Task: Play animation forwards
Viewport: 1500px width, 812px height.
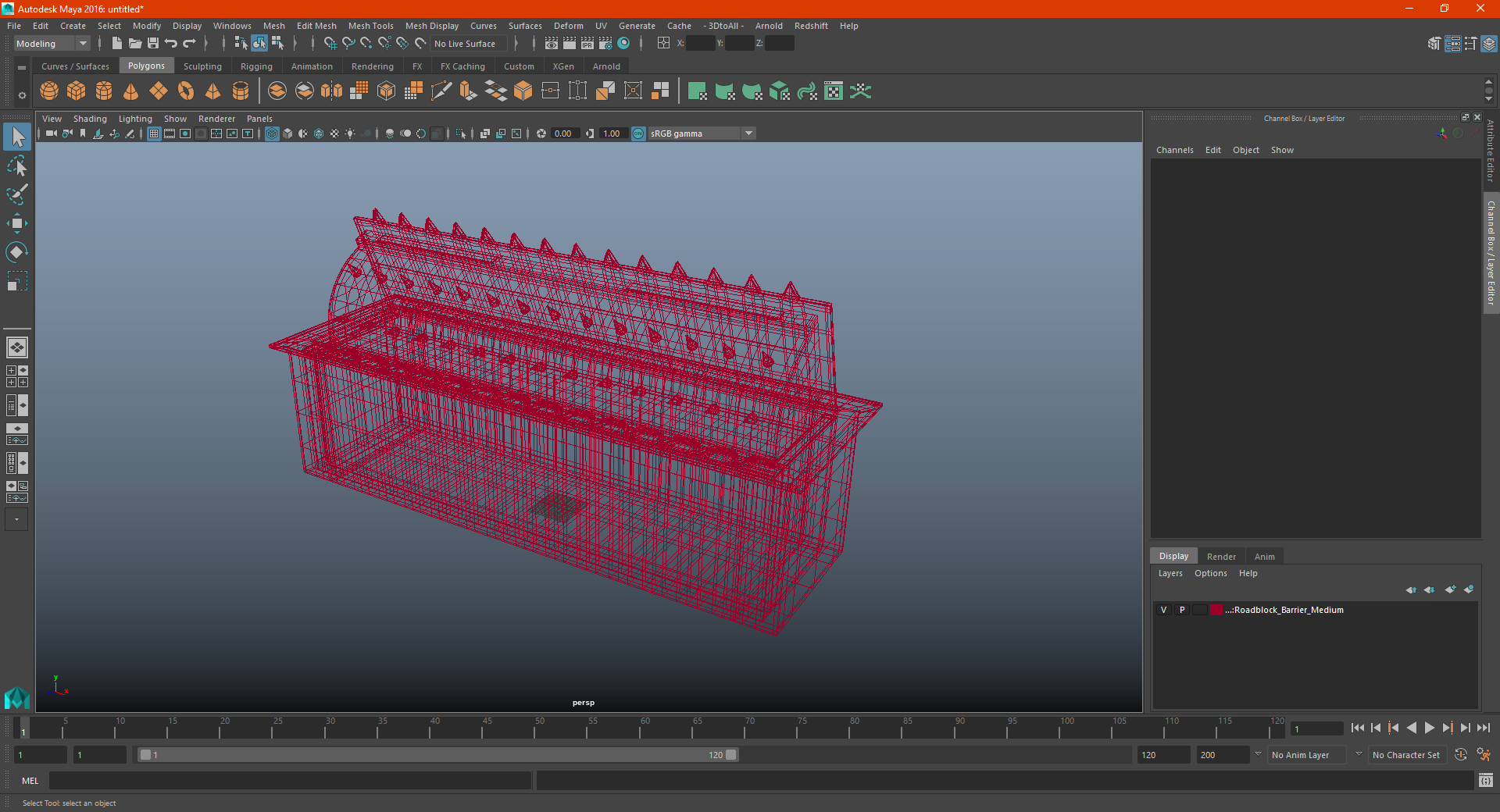Action: click(1429, 728)
